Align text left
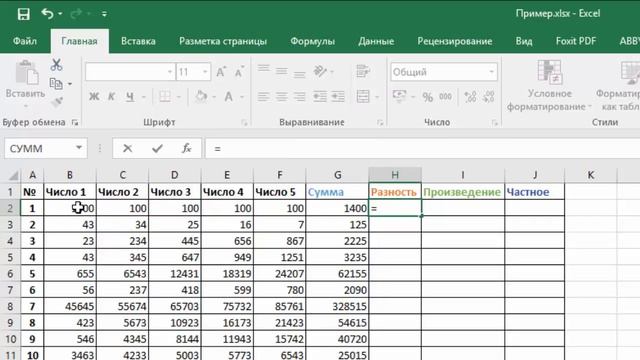This screenshot has width=640, height=360. (264, 97)
